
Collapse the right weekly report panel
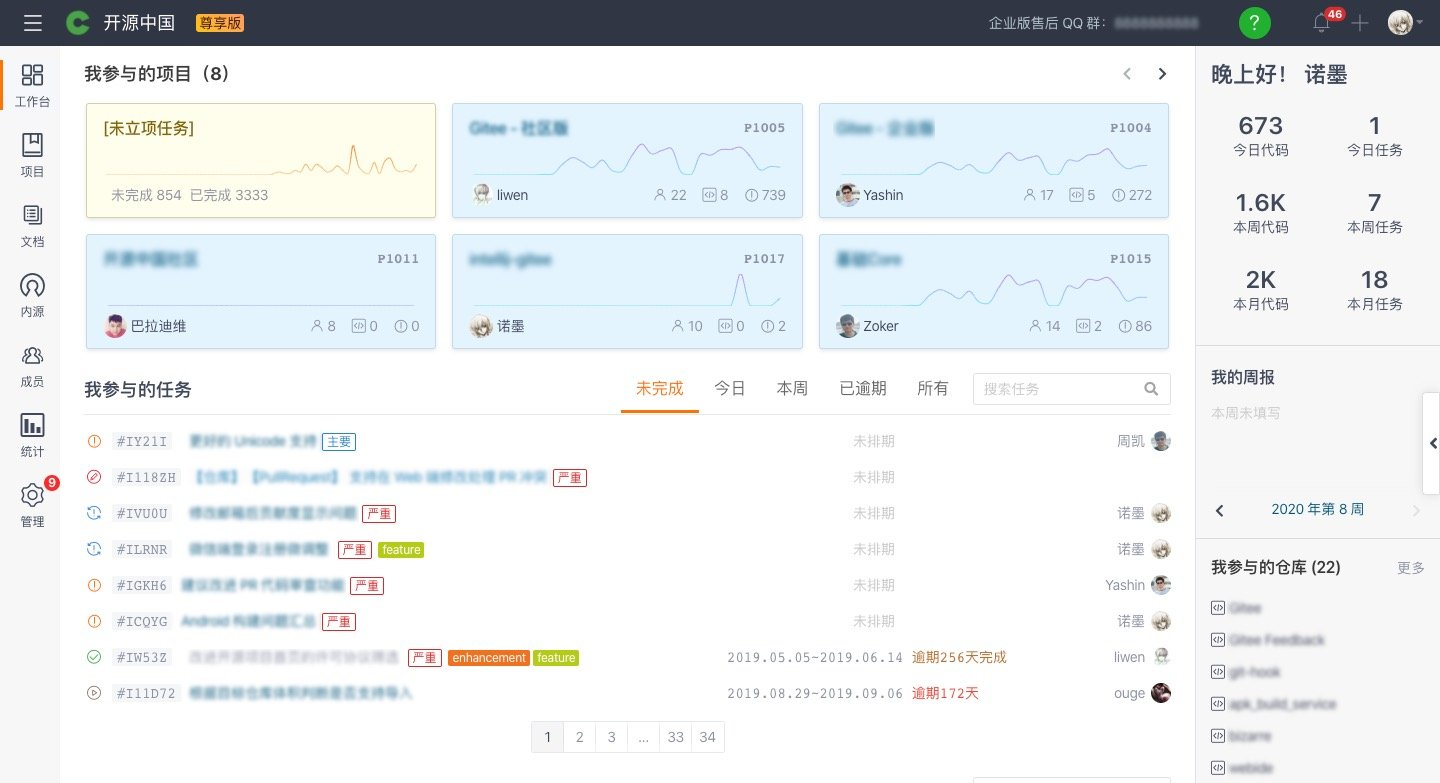[1432, 443]
